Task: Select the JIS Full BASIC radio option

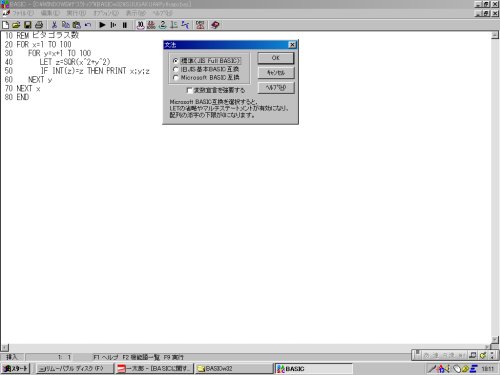Action: [175, 61]
